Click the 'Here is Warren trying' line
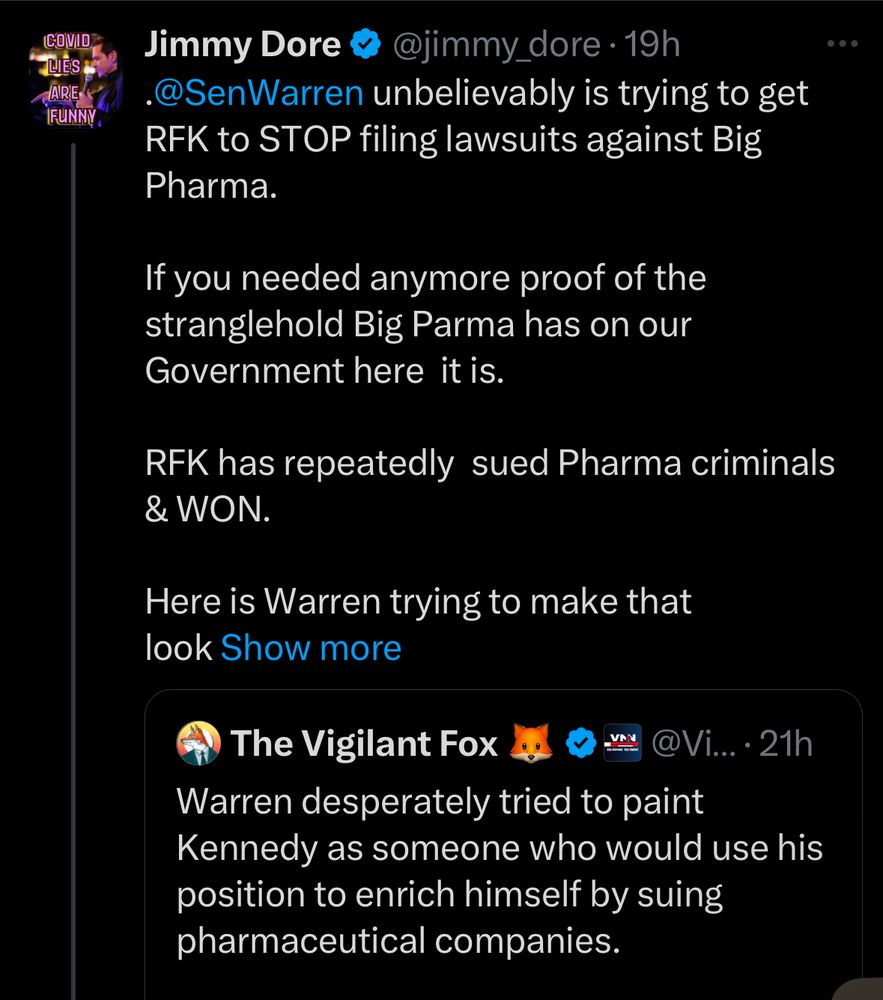This screenshot has width=883, height=1000. [418, 602]
